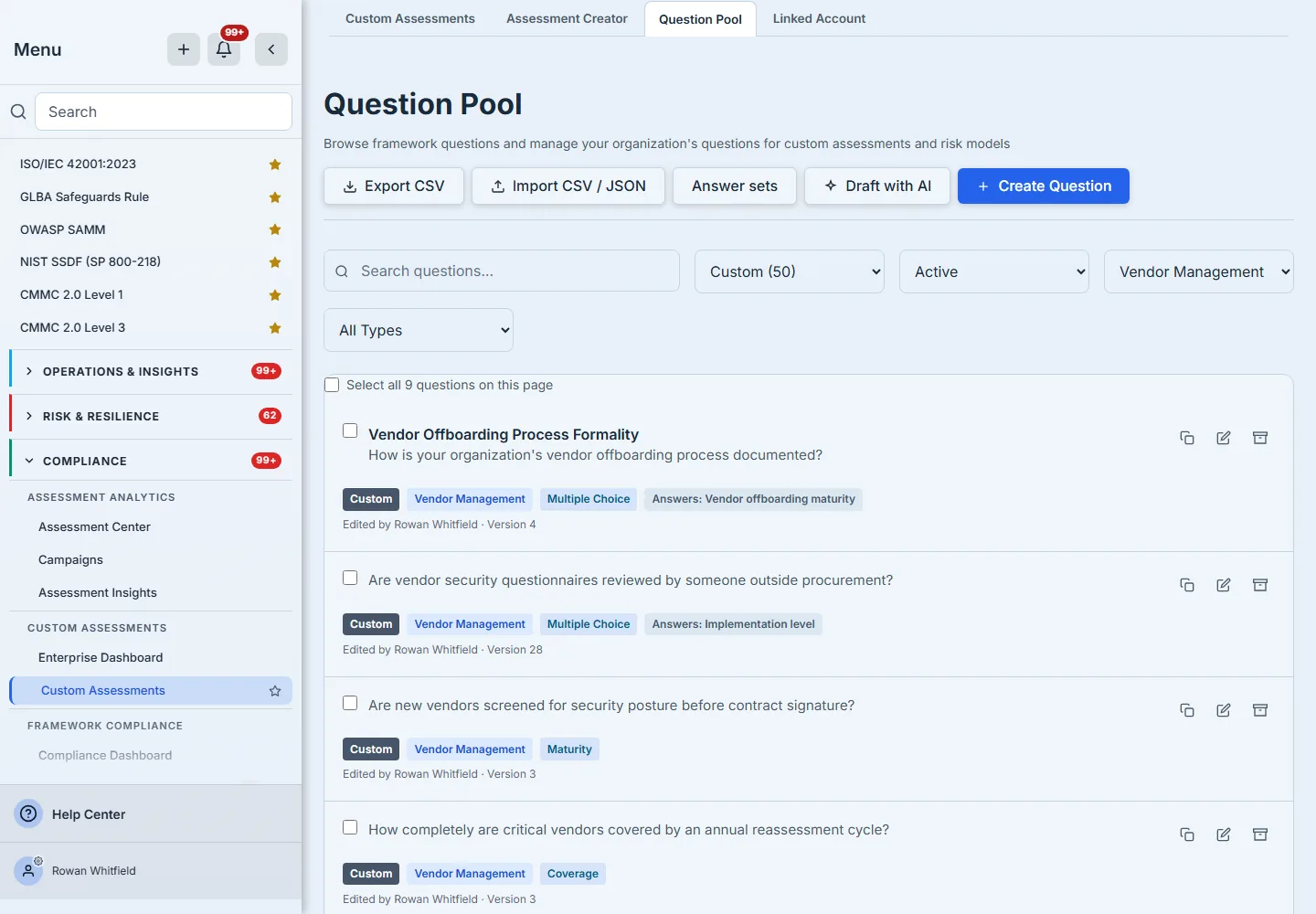The width and height of the screenshot is (1316, 914).
Task: Open Help Center link
Action: (x=89, y=814)
